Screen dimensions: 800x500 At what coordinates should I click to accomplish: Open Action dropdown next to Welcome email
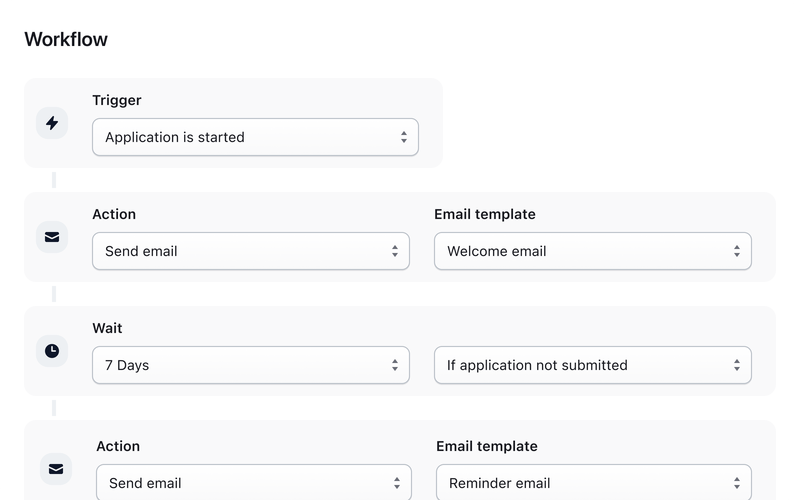tap(250, 251)
